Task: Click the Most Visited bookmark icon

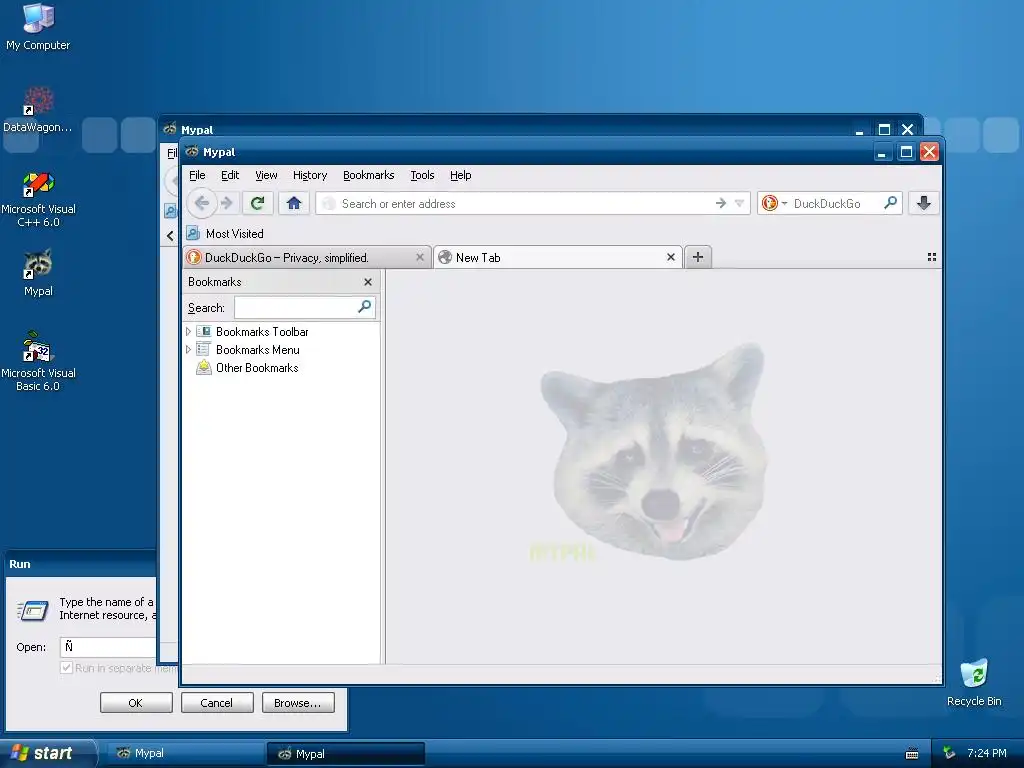Action: click(193, 233)
